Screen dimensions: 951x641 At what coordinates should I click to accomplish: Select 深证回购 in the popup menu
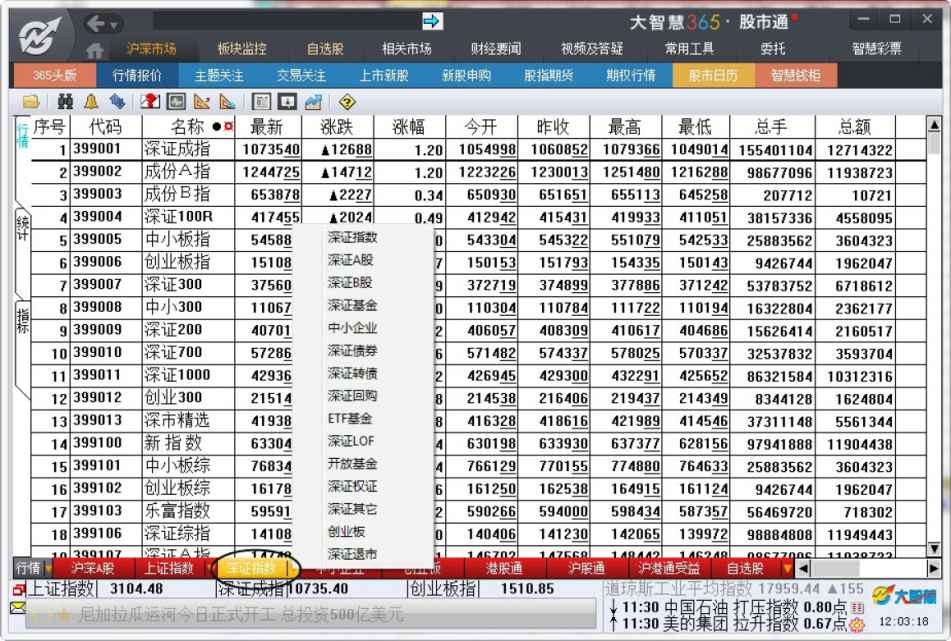(352, 395)
